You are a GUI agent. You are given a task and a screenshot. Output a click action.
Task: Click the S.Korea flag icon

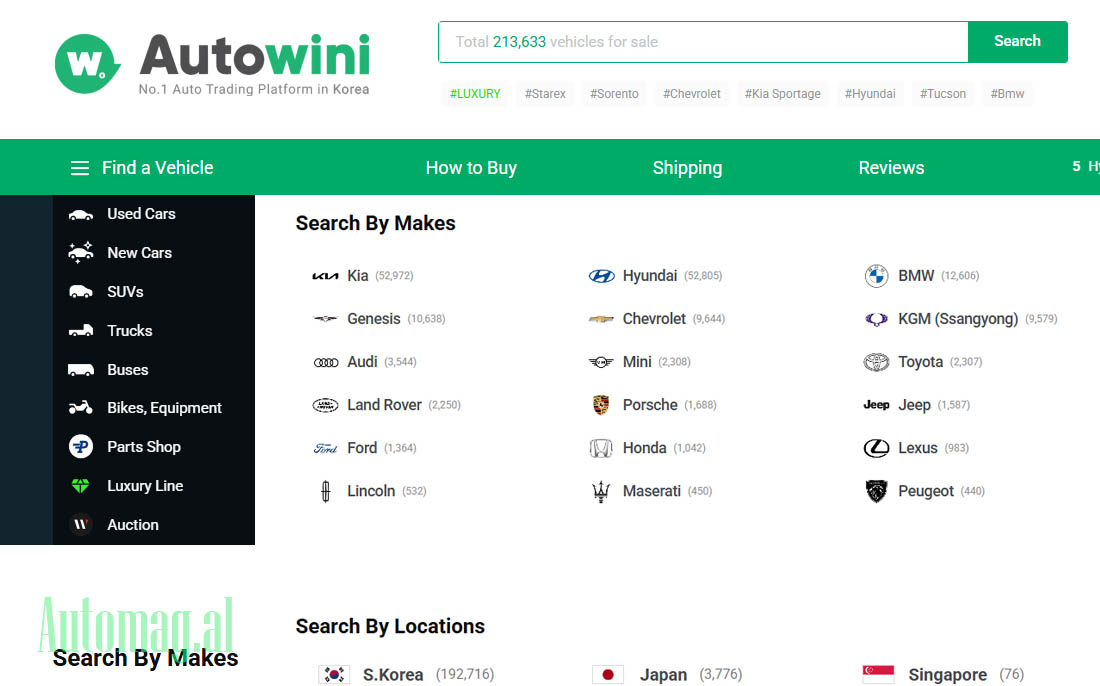coord(334,675)
